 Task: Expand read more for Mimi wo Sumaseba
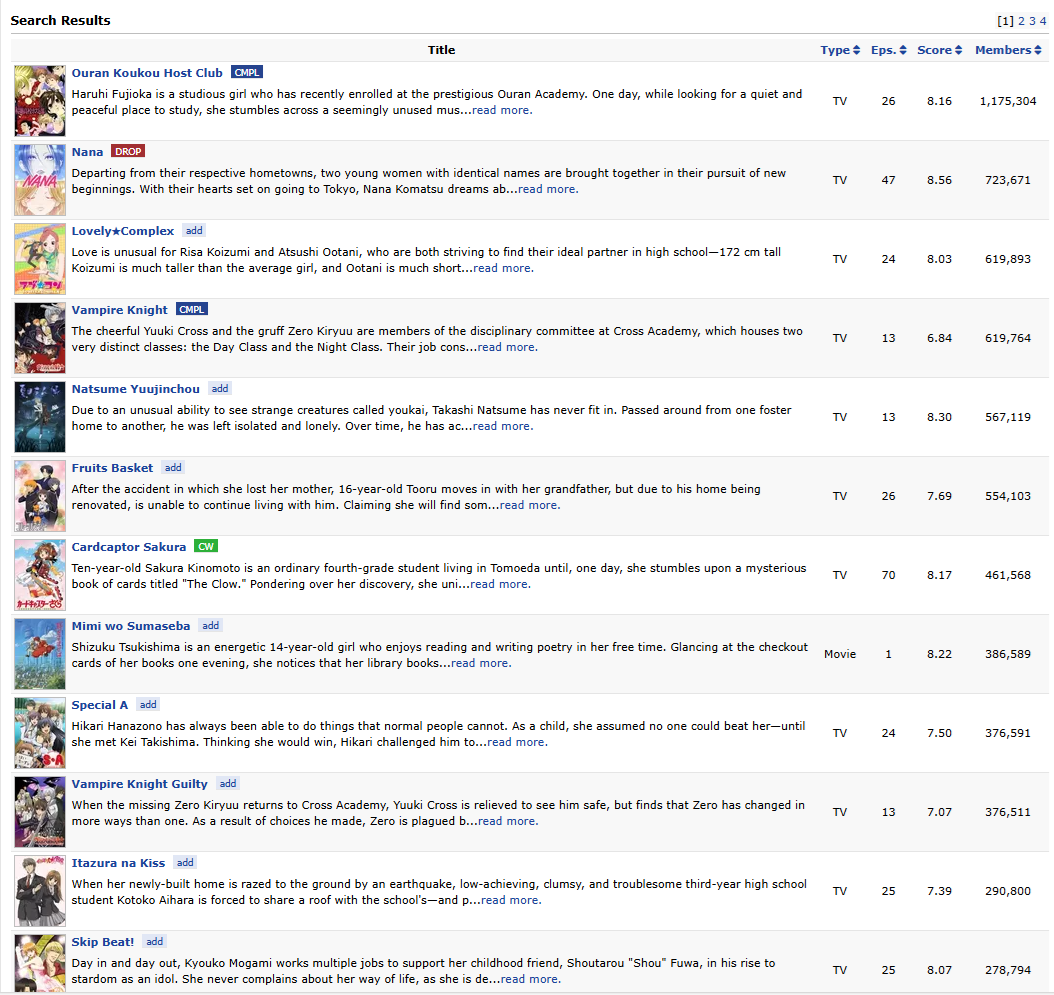pyautogui.click(x=481, y=663)
